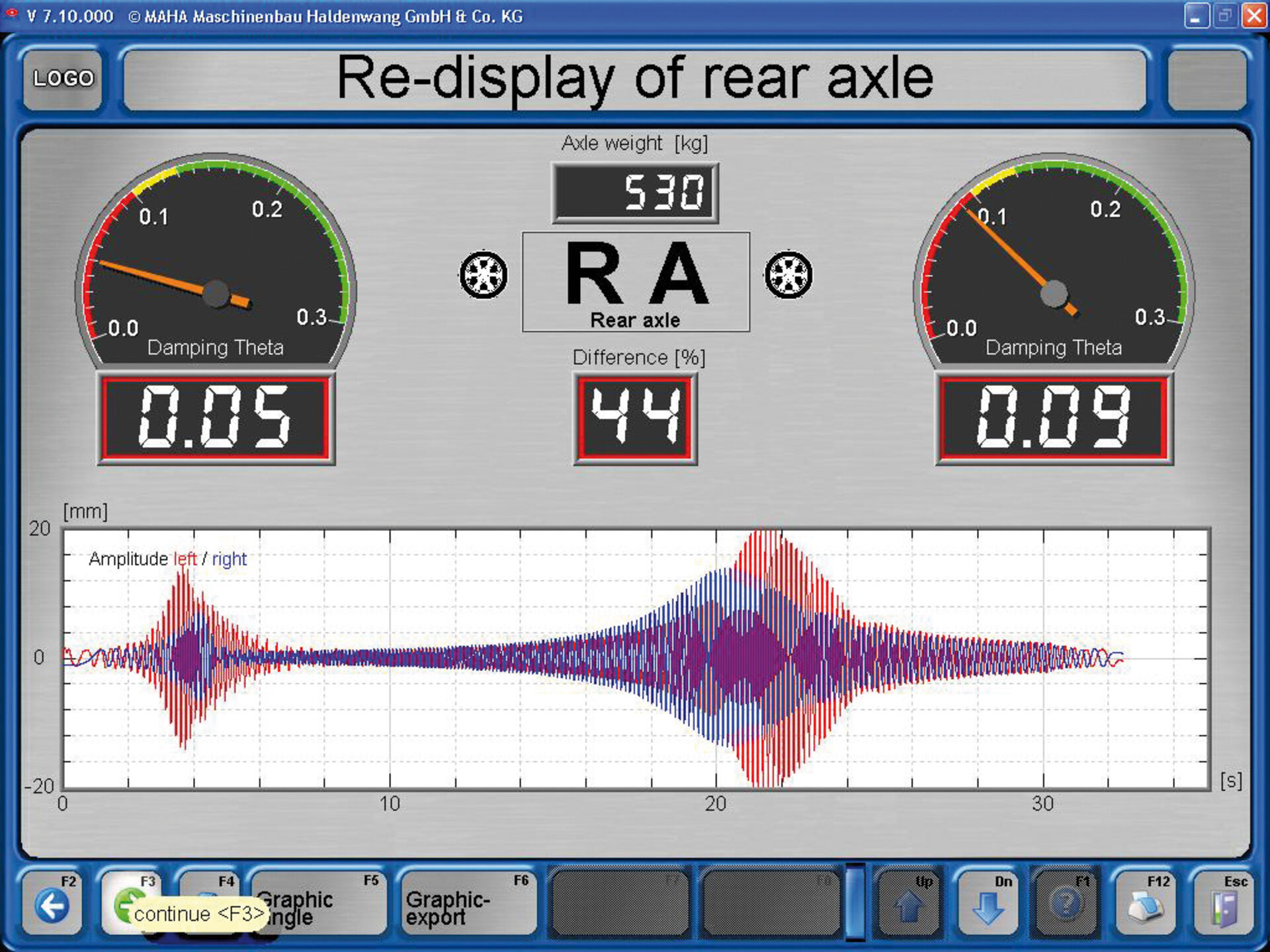The width and height of the screenshot is (1270, 952).
Task: Click the LOGO button
Action: pyautogui.click(x=63, y=79)
